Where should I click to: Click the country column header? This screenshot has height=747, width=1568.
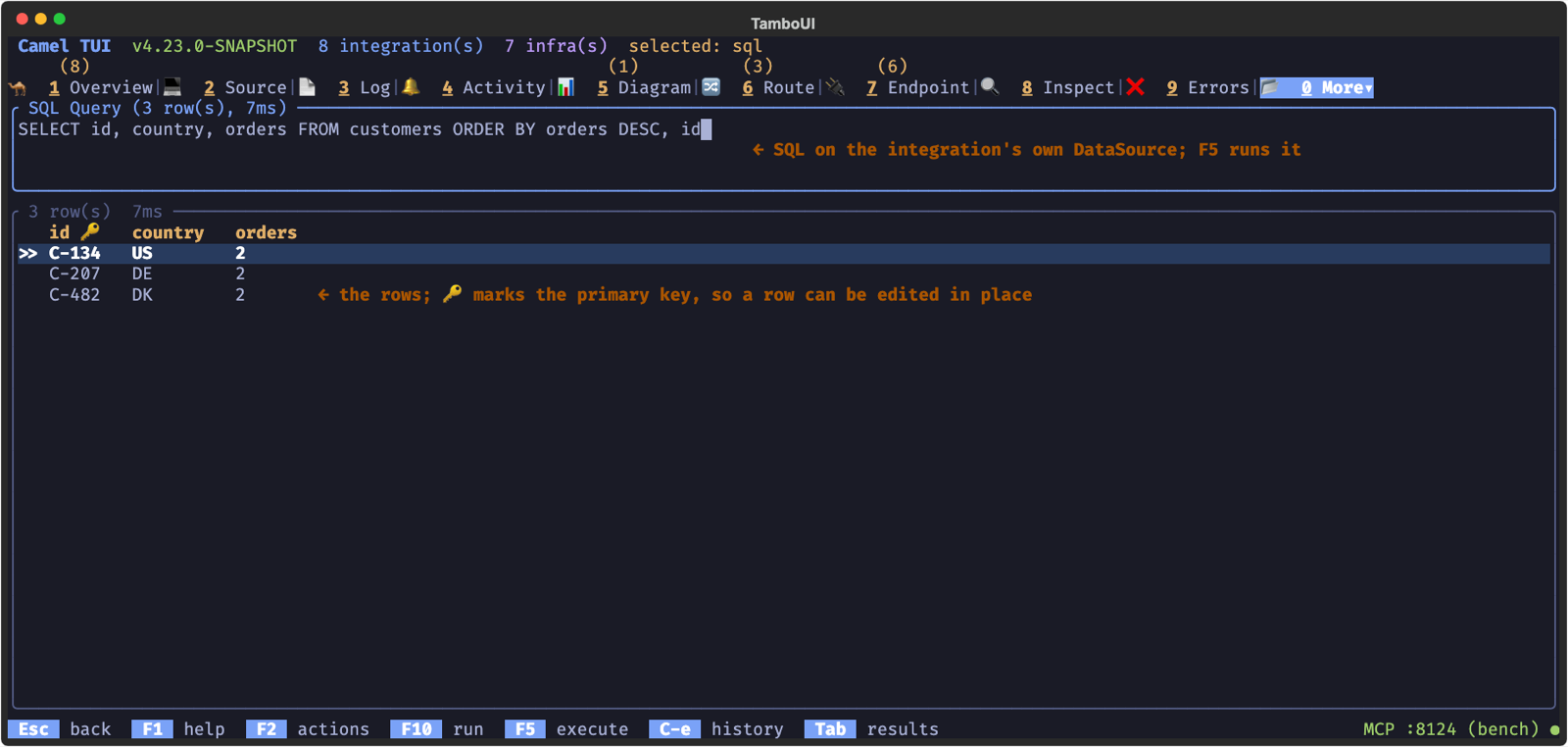[x=168, y=233]
